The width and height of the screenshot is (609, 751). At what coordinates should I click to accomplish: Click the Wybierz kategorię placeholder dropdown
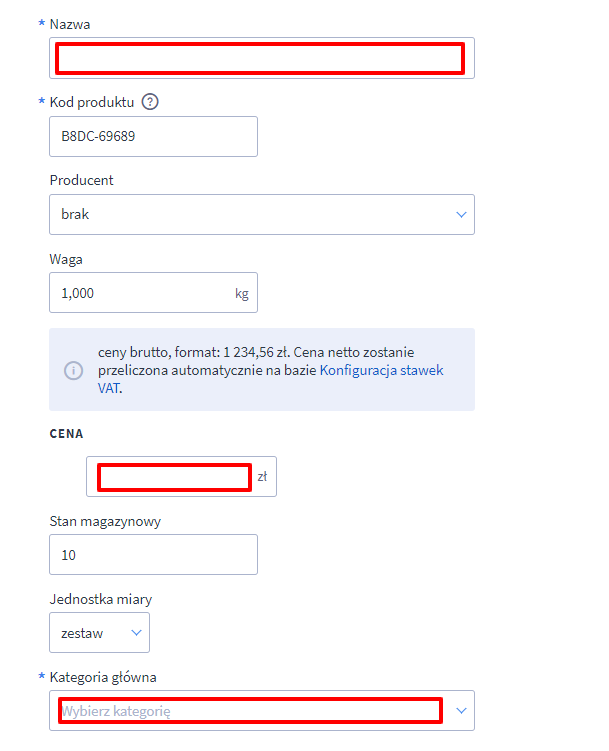click(262, 711)
